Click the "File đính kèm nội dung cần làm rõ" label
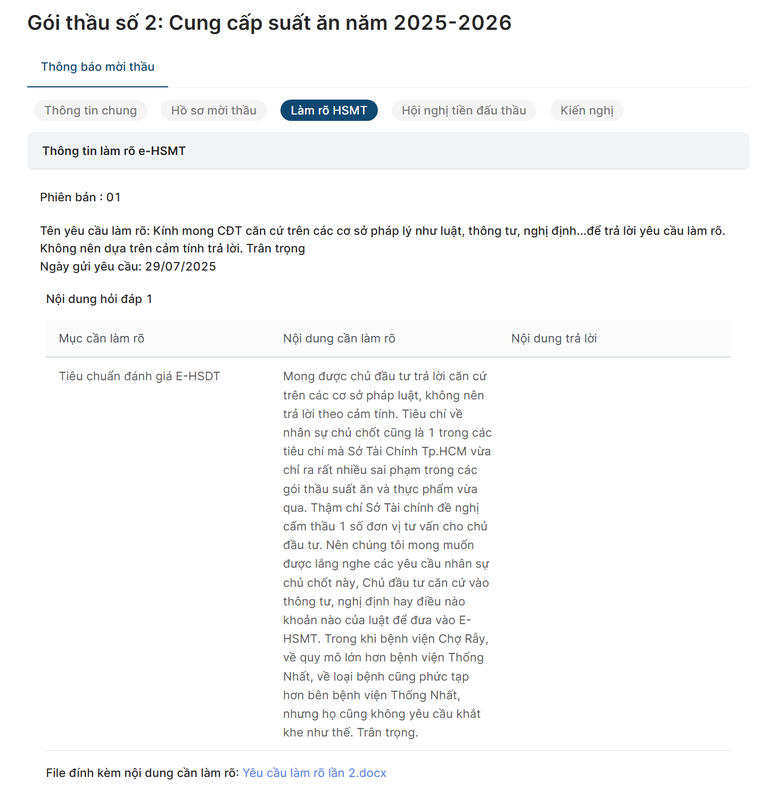Screen dimensions: 760x802 tap(141, 773)
